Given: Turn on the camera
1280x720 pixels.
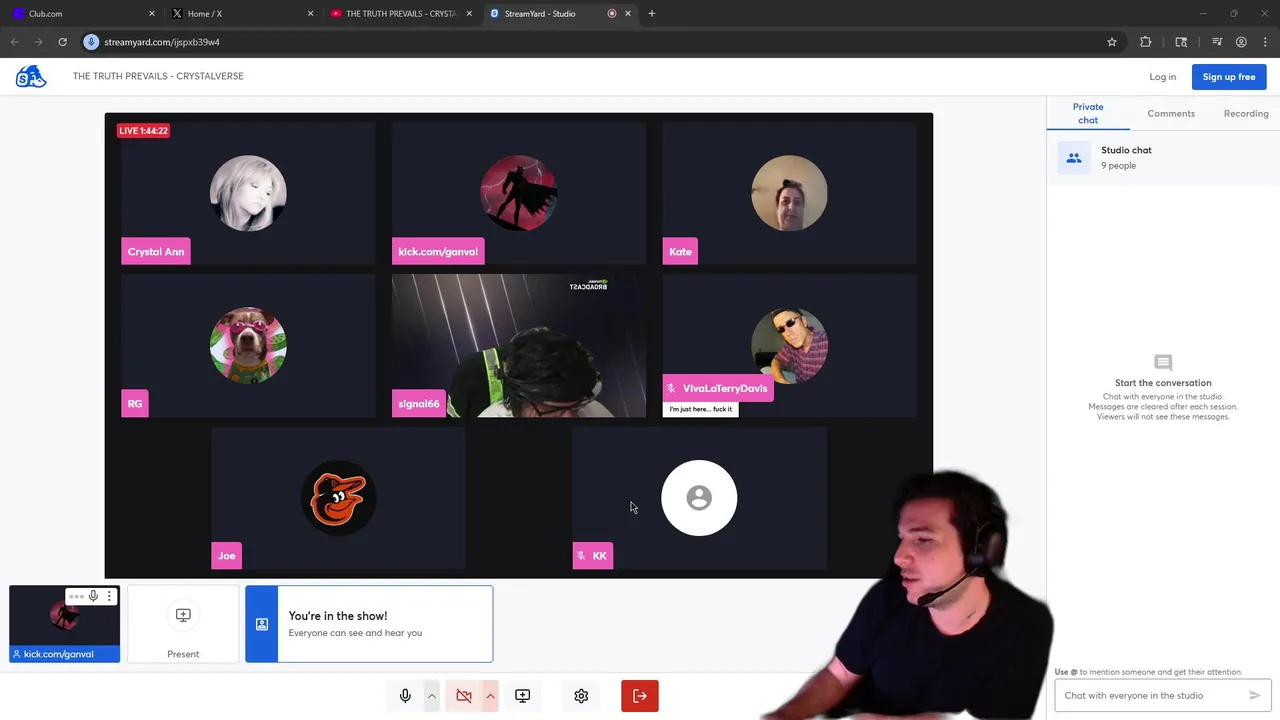Looking at the screenshot, I should click(464, 696).
